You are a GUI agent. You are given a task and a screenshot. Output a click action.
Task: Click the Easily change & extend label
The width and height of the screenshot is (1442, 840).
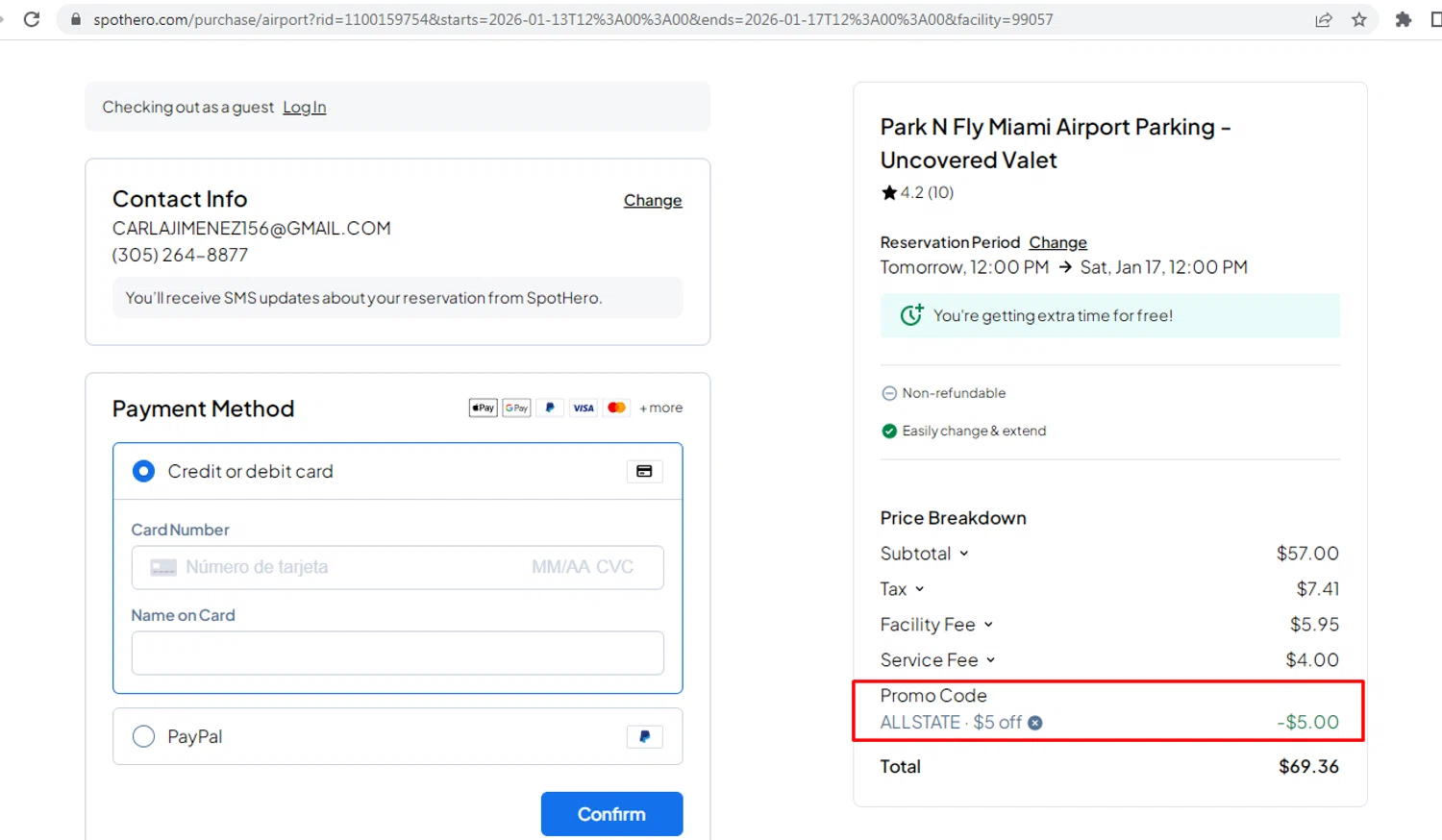[x=974, y=431]
